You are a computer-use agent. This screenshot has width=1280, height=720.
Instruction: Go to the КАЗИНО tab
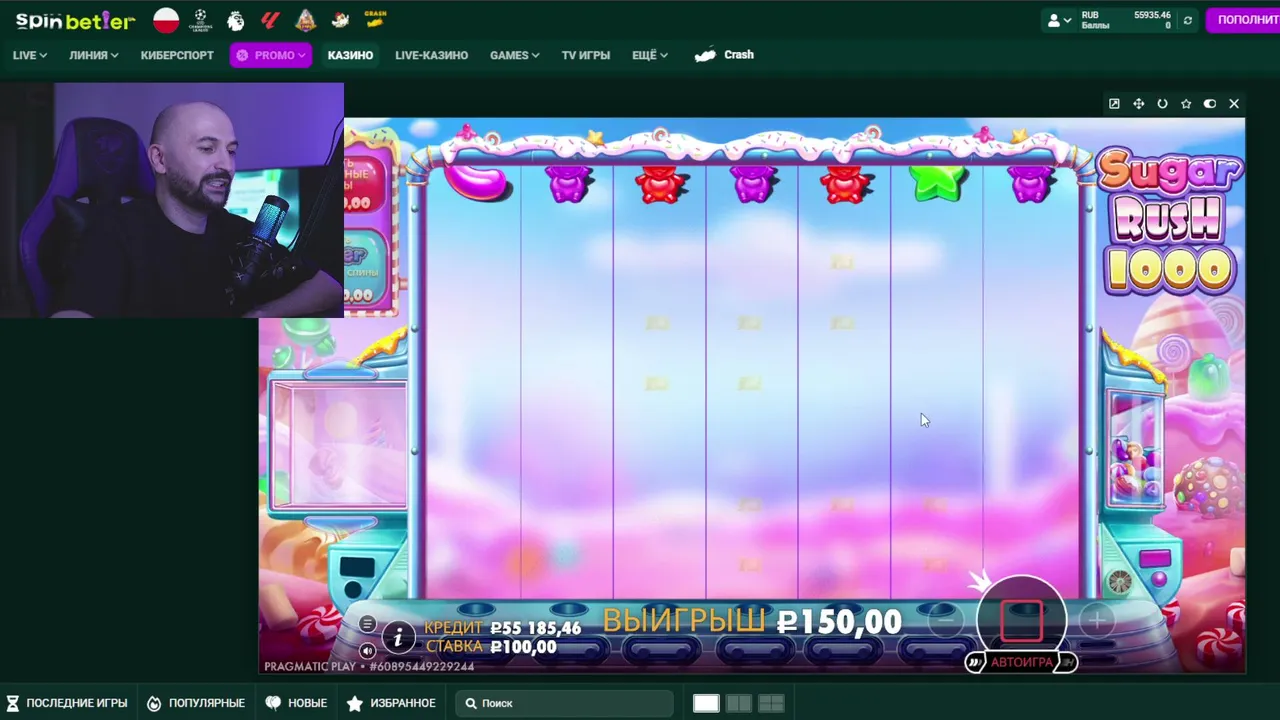(350, 55)
